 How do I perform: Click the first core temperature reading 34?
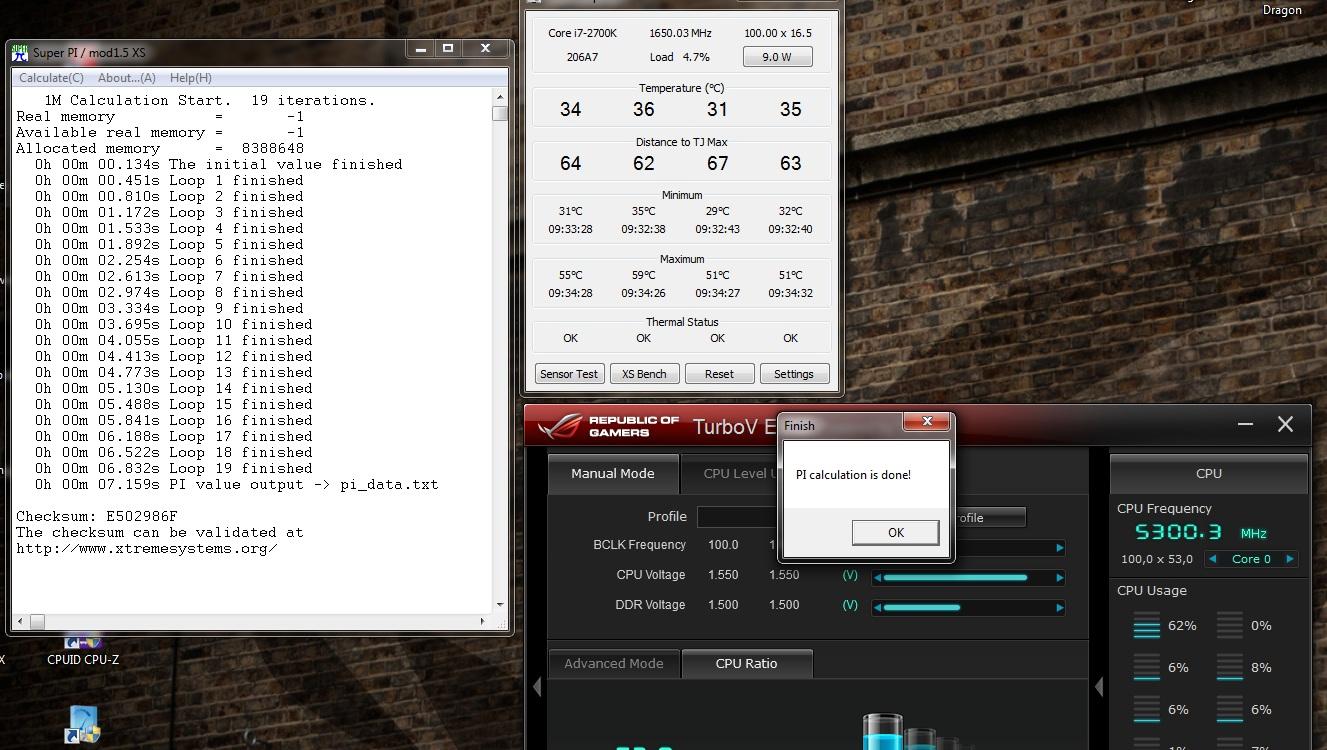point(570,109)
